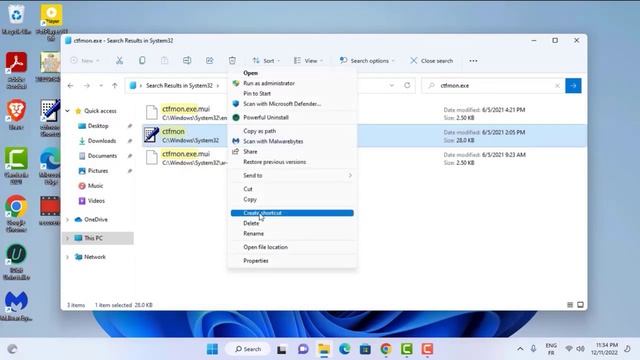Screen dimensions: 640x360
Task: Click the Paste toolbar icon
Action: click(164, 60)
